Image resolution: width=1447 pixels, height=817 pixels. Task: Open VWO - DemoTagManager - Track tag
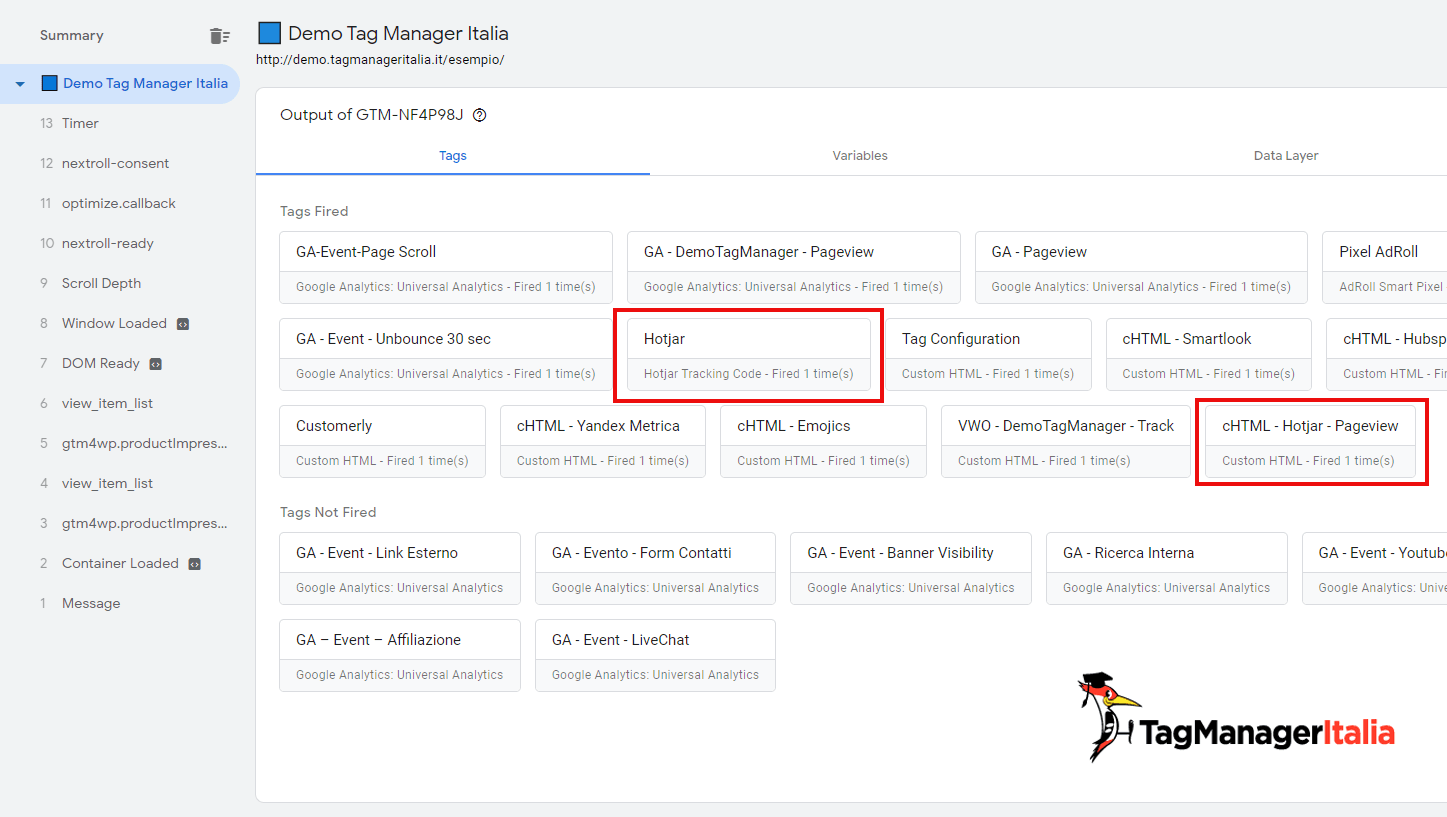(x=1066, y=442)
